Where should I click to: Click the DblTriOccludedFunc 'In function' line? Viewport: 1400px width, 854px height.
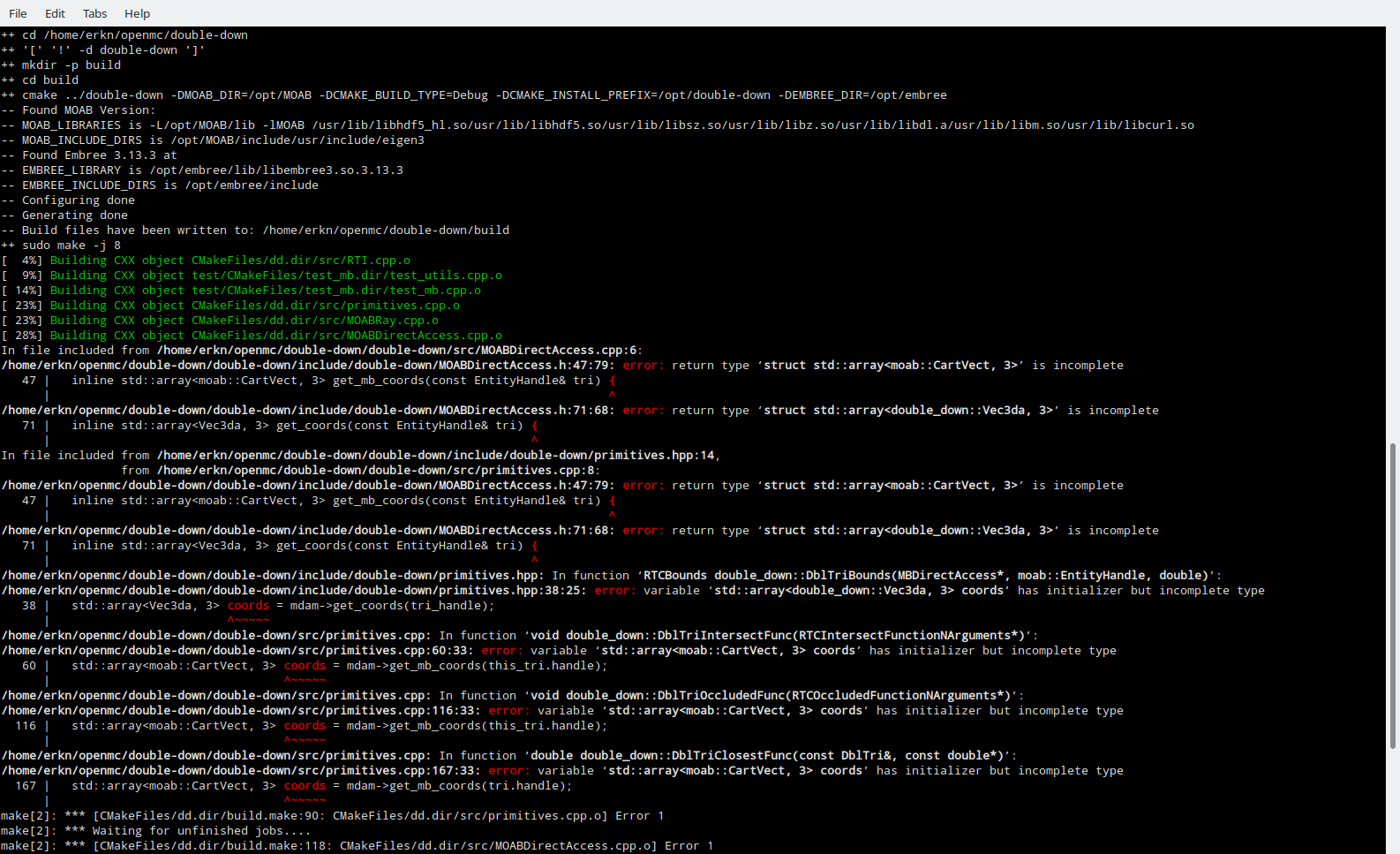pos(513,696)
